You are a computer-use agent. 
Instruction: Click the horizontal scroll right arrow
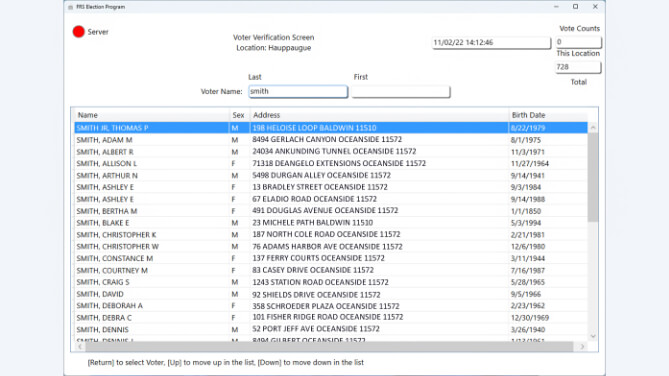582,347
